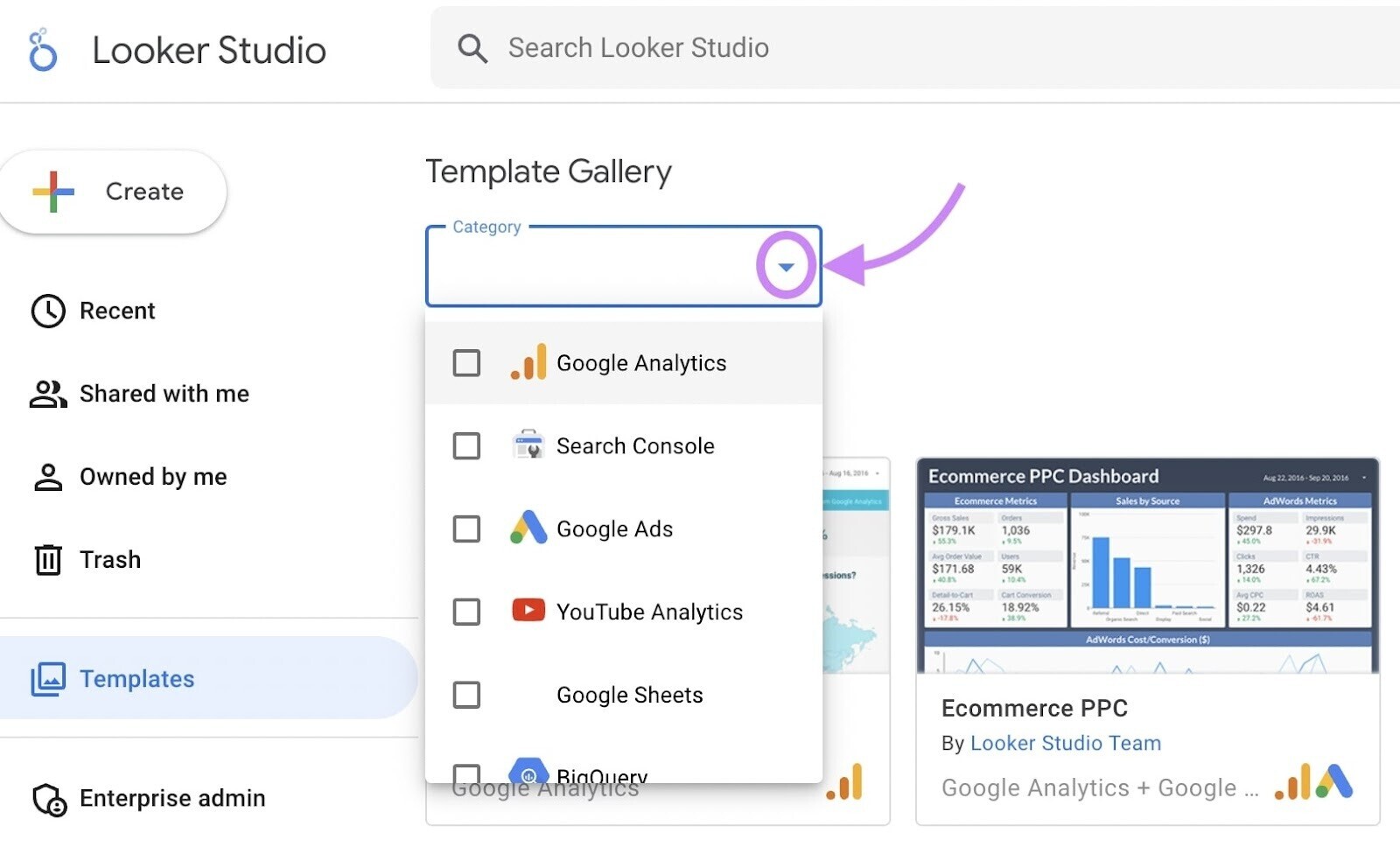Click the Looker Studio logo

(x=40, y=49)
